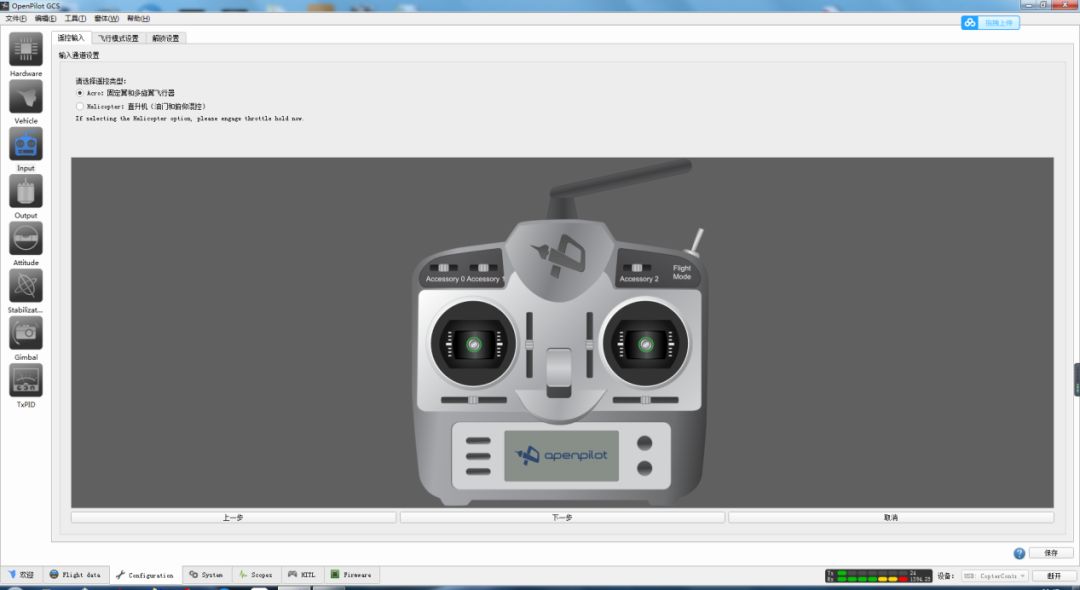Switch to the System workspace tab
This screenshot has width=1080, height=590.
205,574
